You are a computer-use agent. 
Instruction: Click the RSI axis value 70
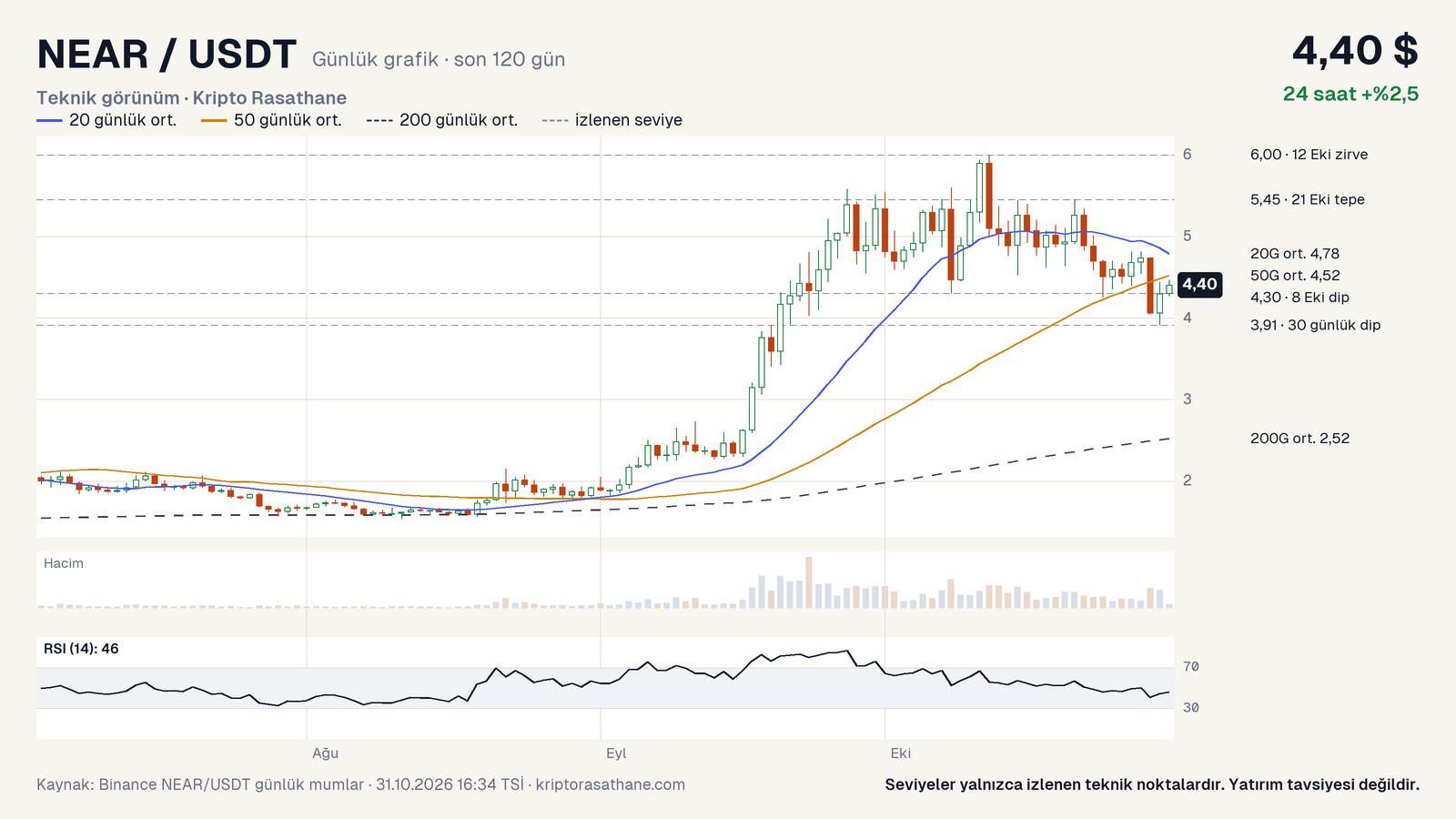pyautogui.click(x=1190, y=667)
